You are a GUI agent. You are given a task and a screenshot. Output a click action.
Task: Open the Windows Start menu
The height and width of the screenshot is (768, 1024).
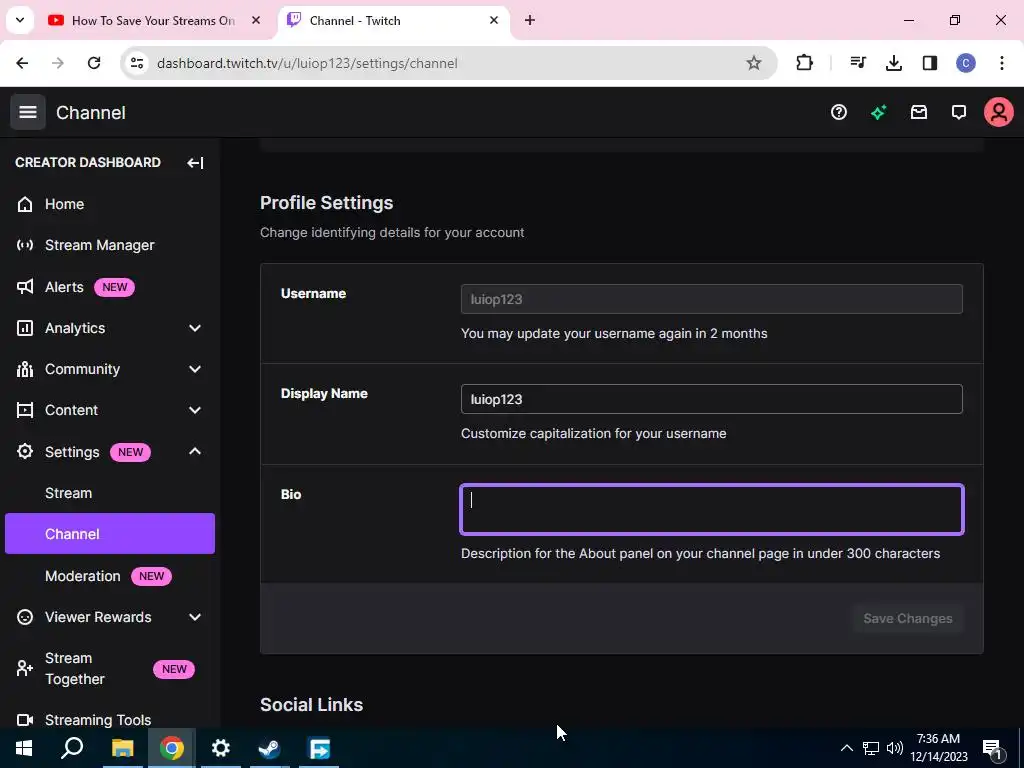pyautogui.click(x=24, y=748)
